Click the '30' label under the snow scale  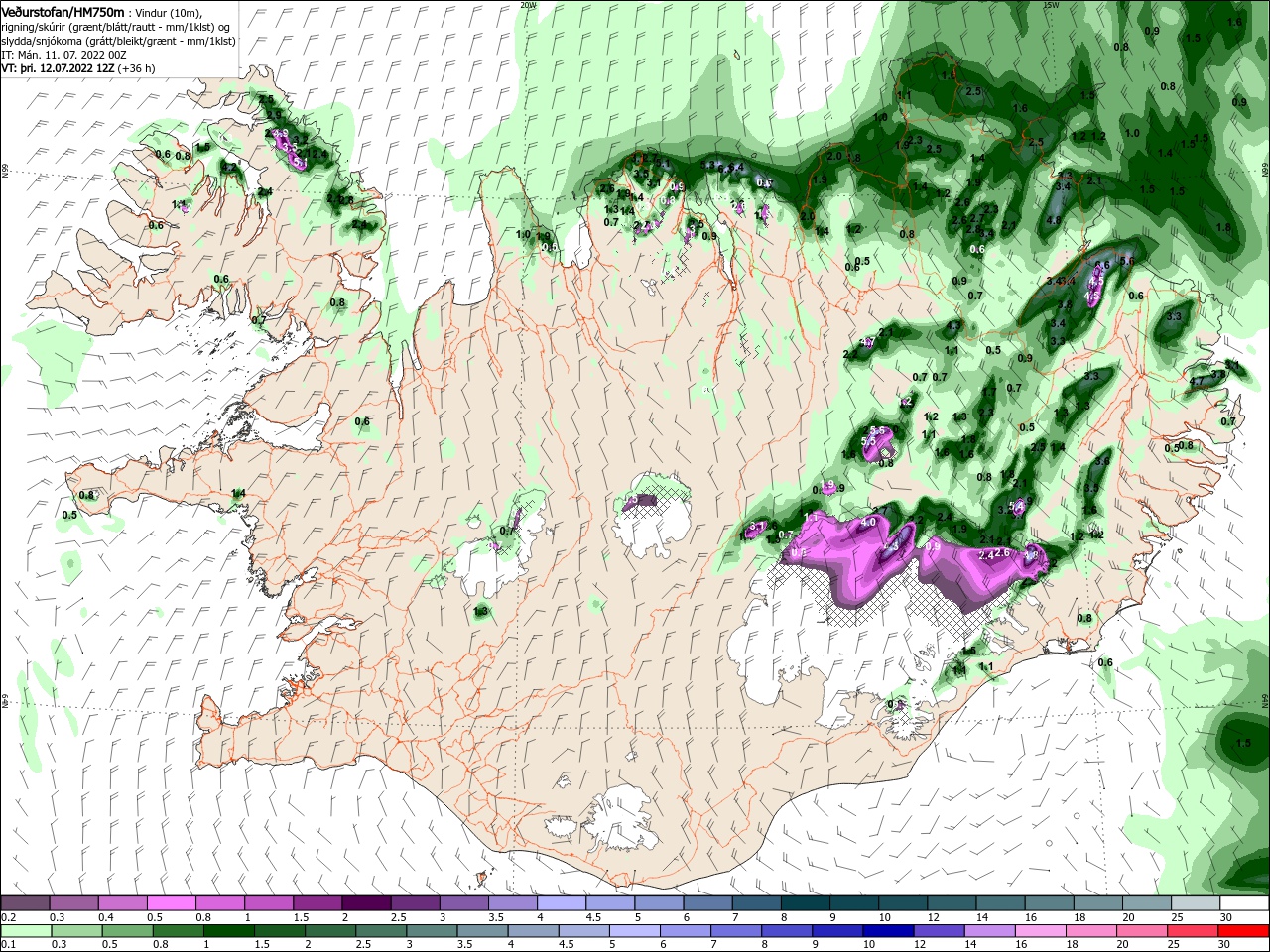[1227, 917]
